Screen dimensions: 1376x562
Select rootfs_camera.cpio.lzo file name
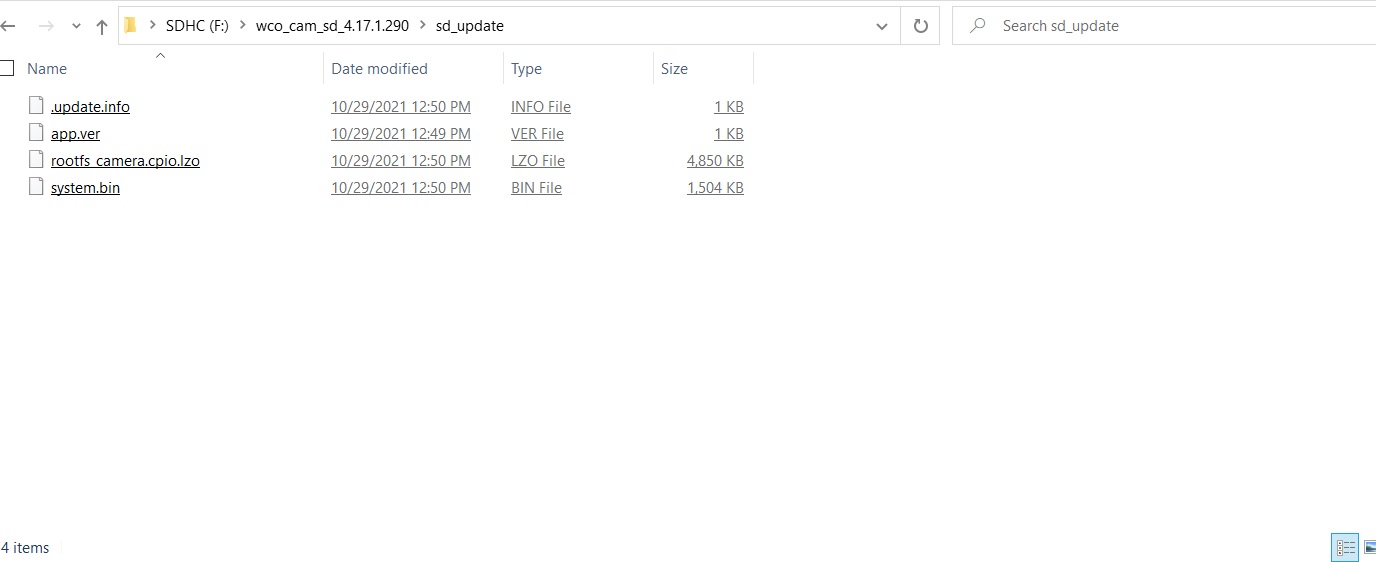[125, 161]
